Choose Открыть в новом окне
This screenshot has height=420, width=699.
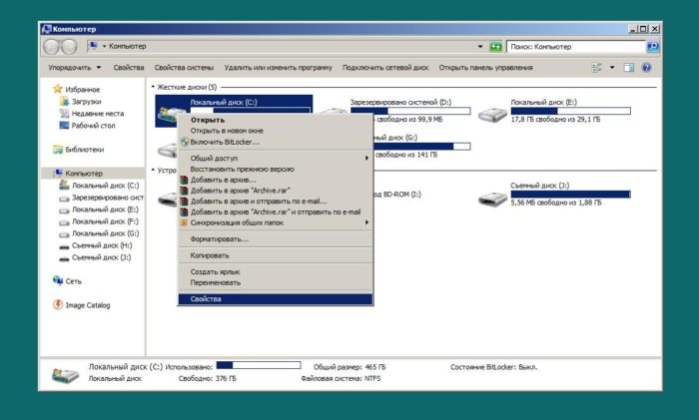(x=275, y=131)
